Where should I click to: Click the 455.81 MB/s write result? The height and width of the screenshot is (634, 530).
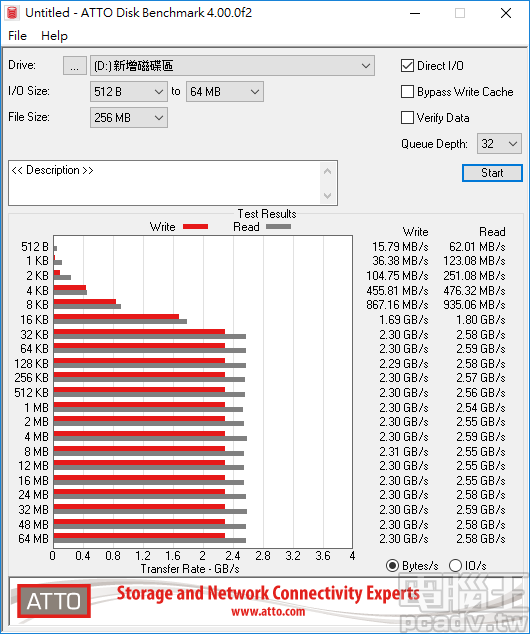pos(397,291)
